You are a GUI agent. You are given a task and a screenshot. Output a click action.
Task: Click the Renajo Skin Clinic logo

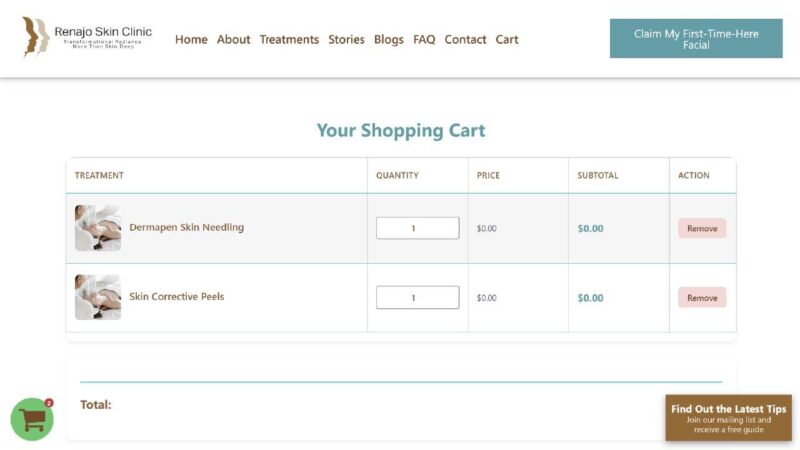pos(88,38)
